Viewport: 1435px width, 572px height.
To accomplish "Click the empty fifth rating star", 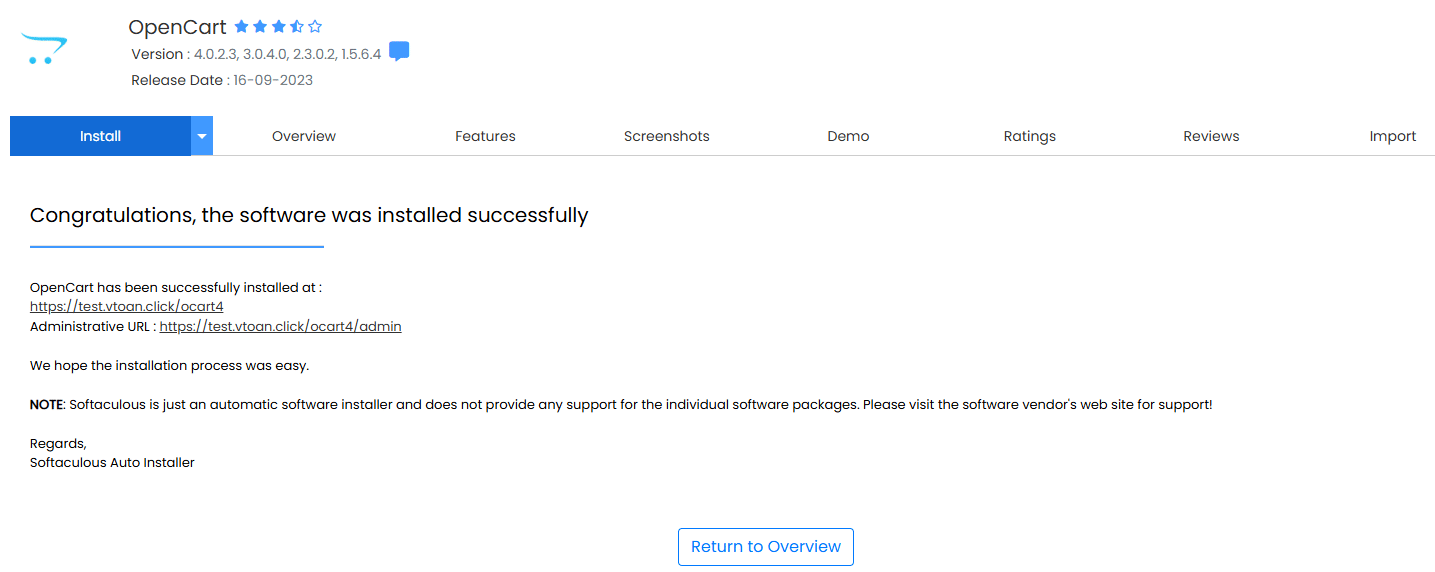I will 315,27.
